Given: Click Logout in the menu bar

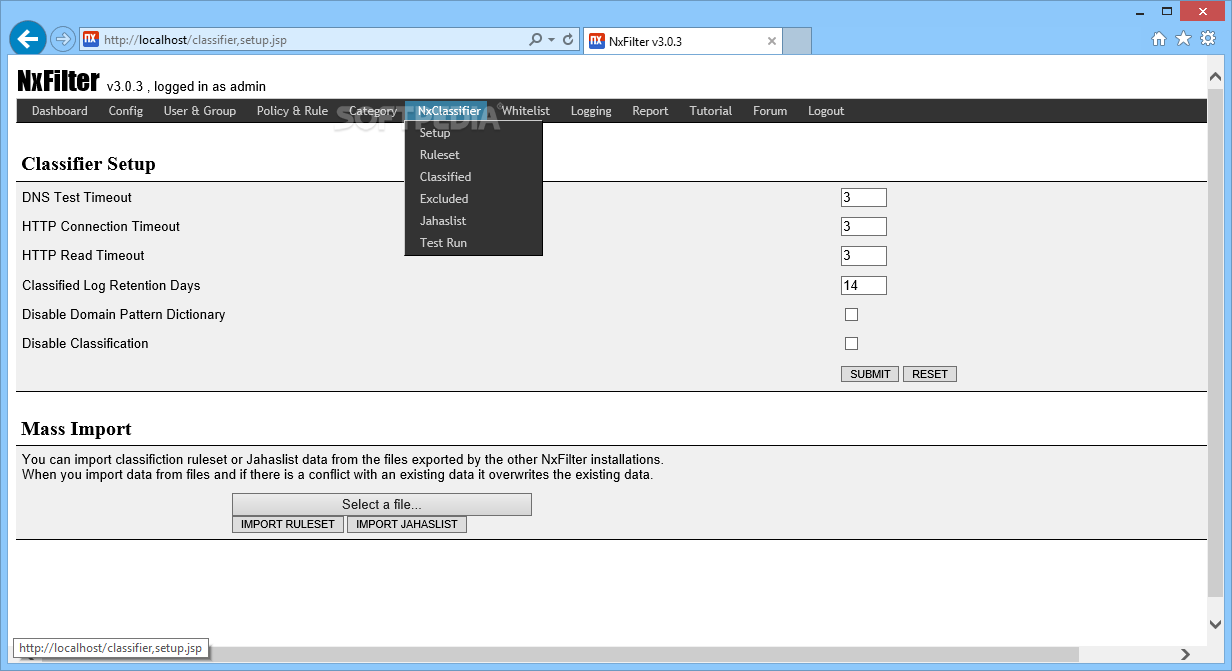Looking at the screenshot, I should (x=826, y=111).
